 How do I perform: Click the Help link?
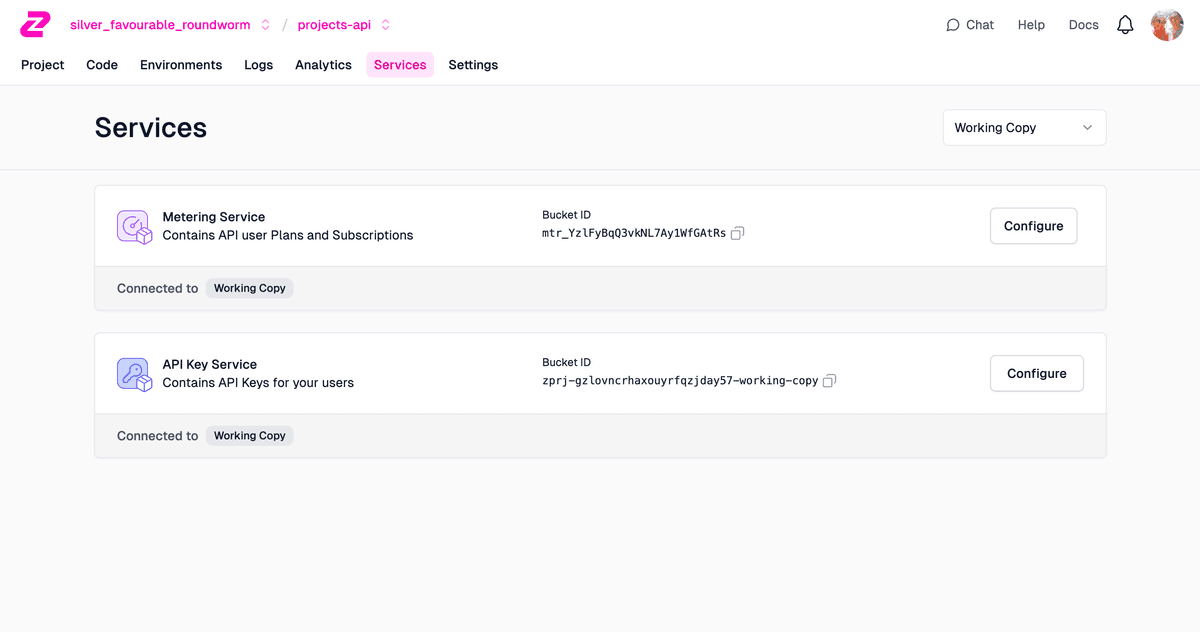(x=1031, y=25)
